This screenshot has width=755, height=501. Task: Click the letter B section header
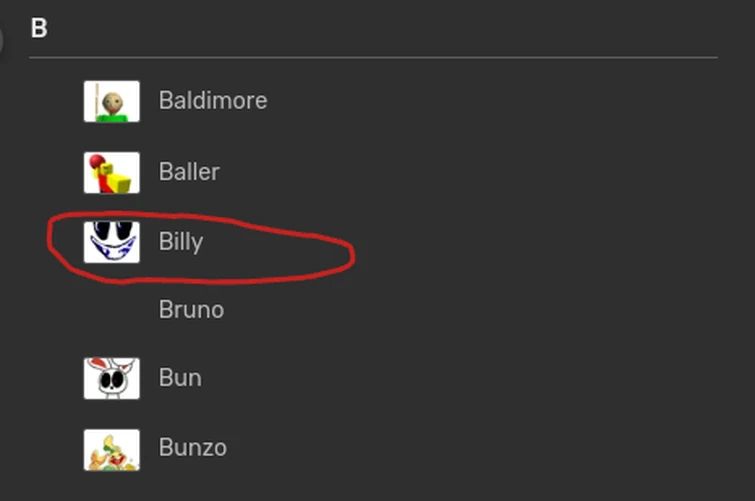pyautogui.click(x=39, y=28)
